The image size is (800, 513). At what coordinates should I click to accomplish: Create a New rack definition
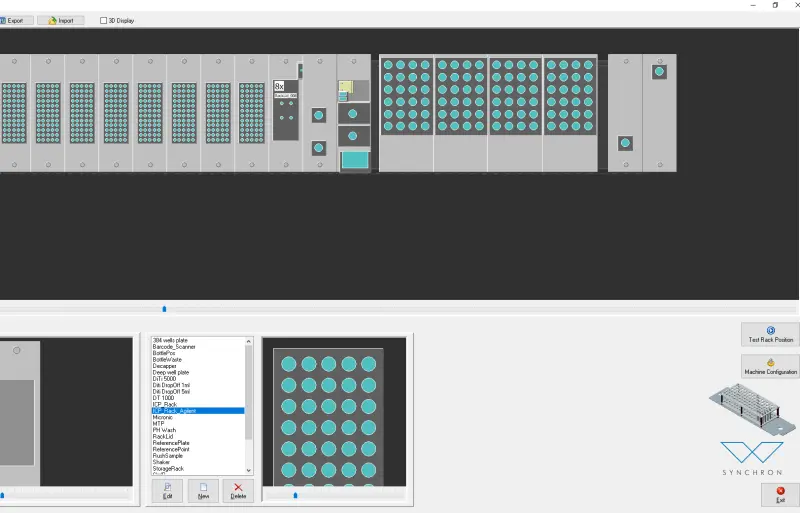click(203, 490)
